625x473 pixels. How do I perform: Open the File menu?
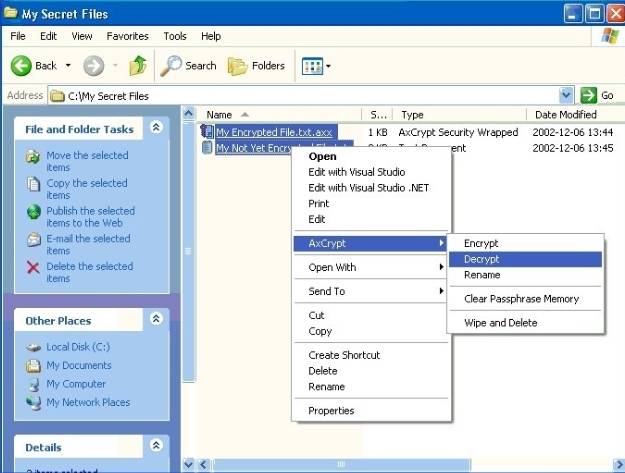(x=18, y=36)
